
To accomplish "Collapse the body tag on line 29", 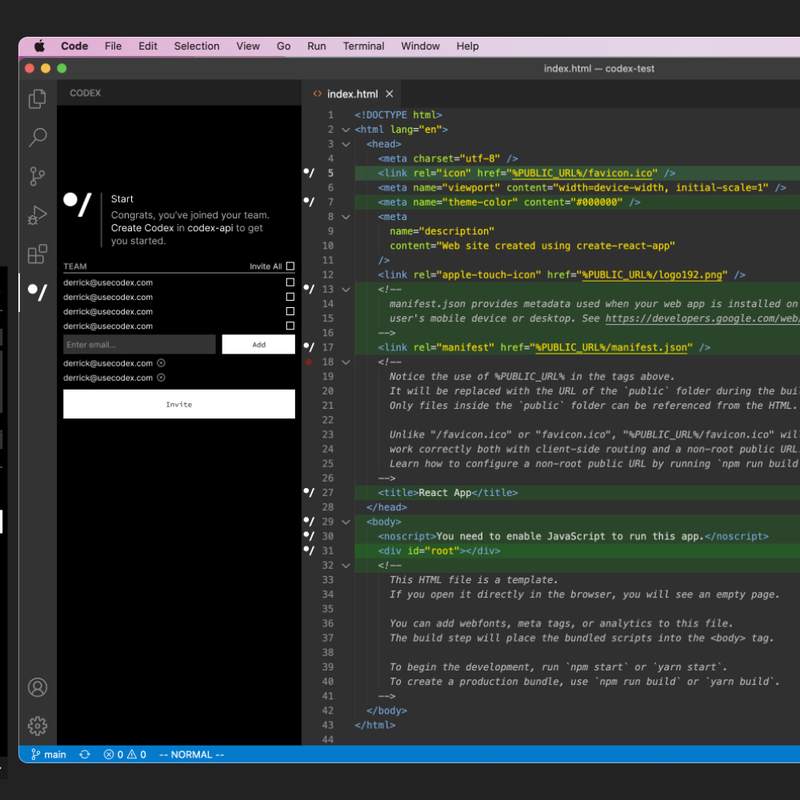I will click(346, 522).
